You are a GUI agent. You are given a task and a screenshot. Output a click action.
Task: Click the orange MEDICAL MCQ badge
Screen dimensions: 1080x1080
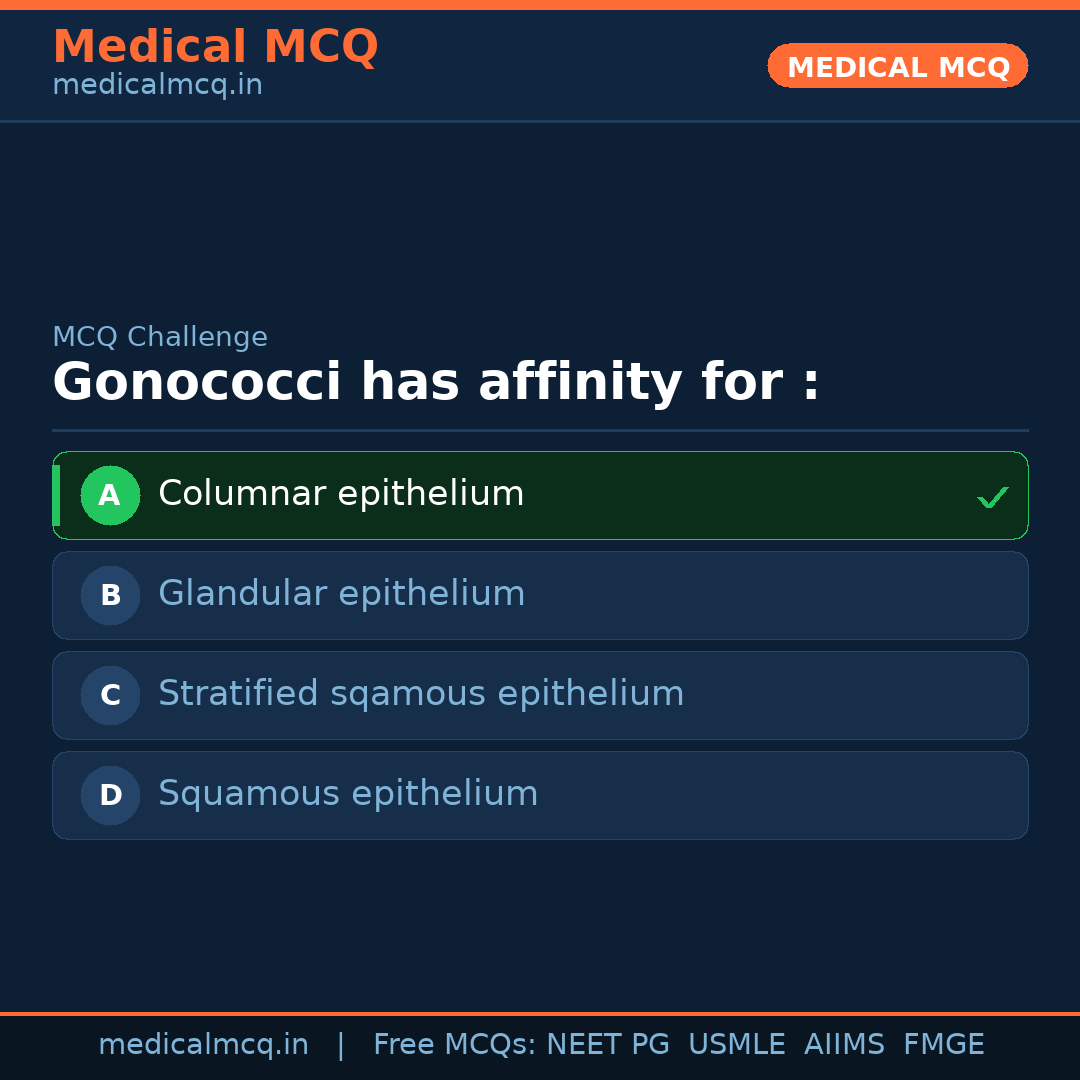[898, 67]
